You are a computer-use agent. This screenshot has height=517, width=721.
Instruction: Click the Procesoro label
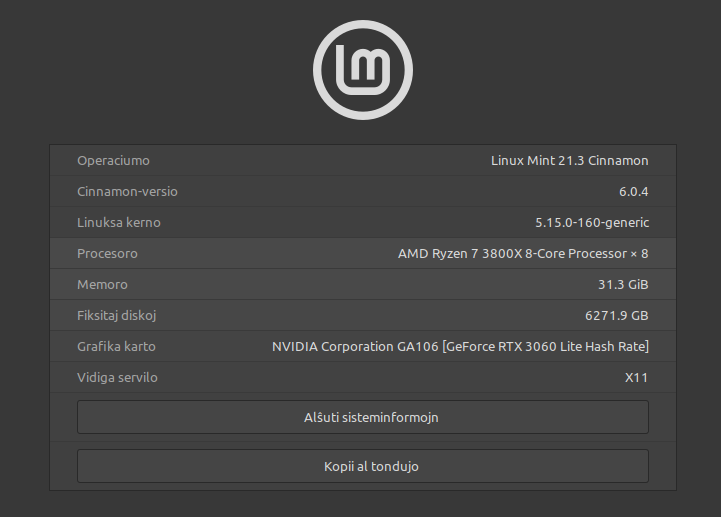click(x=107, y=253)
